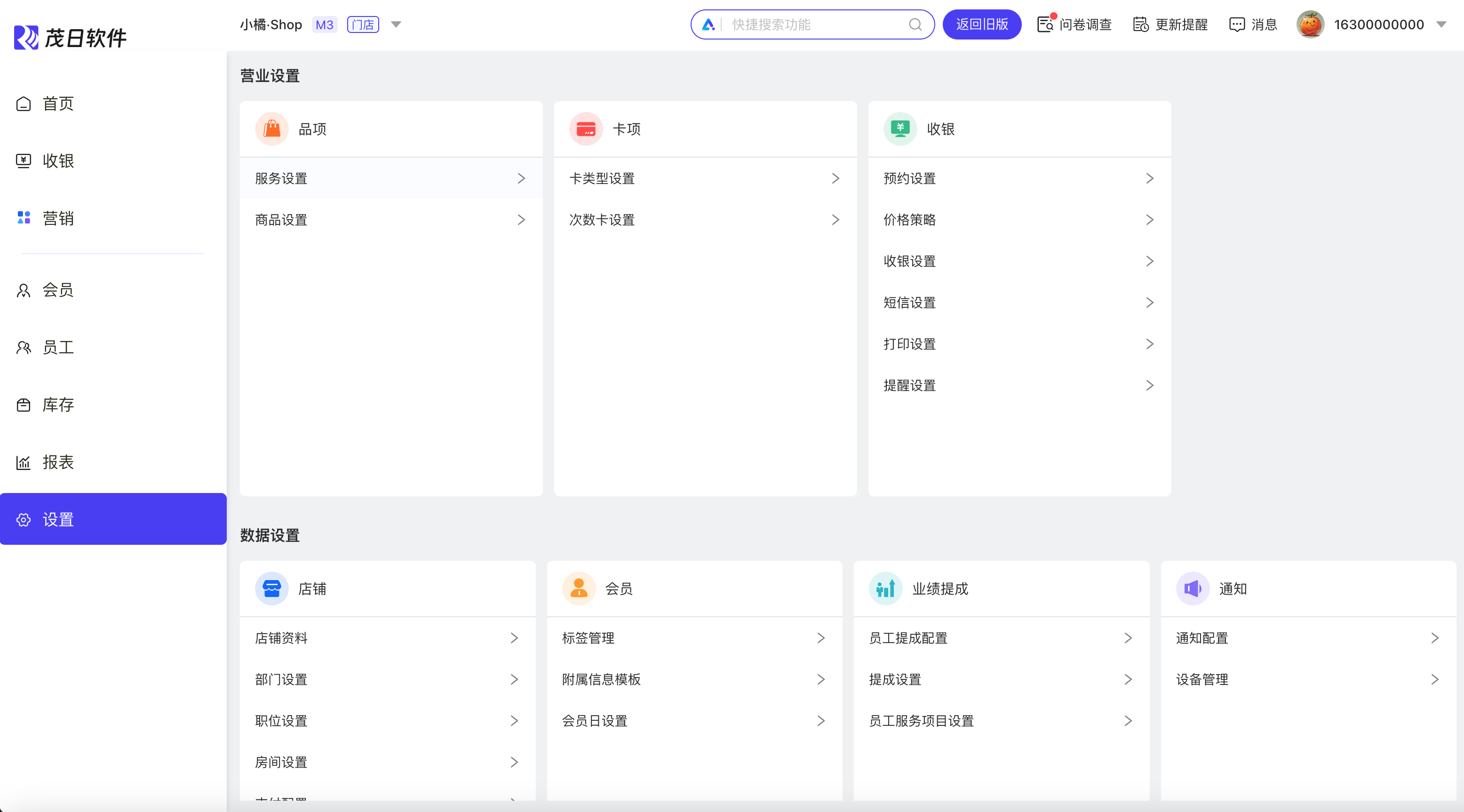Select 会员 in left sidebar menu
Screen dimensions: 1464x812
57,290
